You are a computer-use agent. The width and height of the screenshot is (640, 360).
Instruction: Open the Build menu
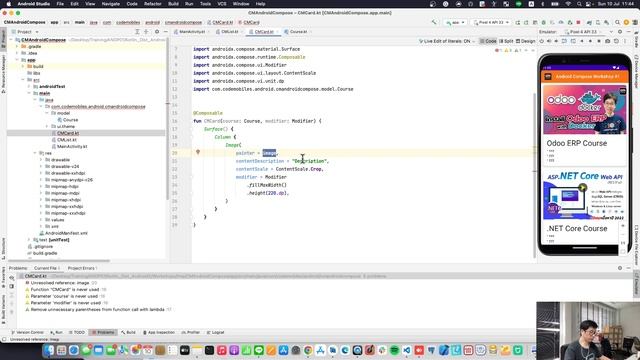point(173,4)
